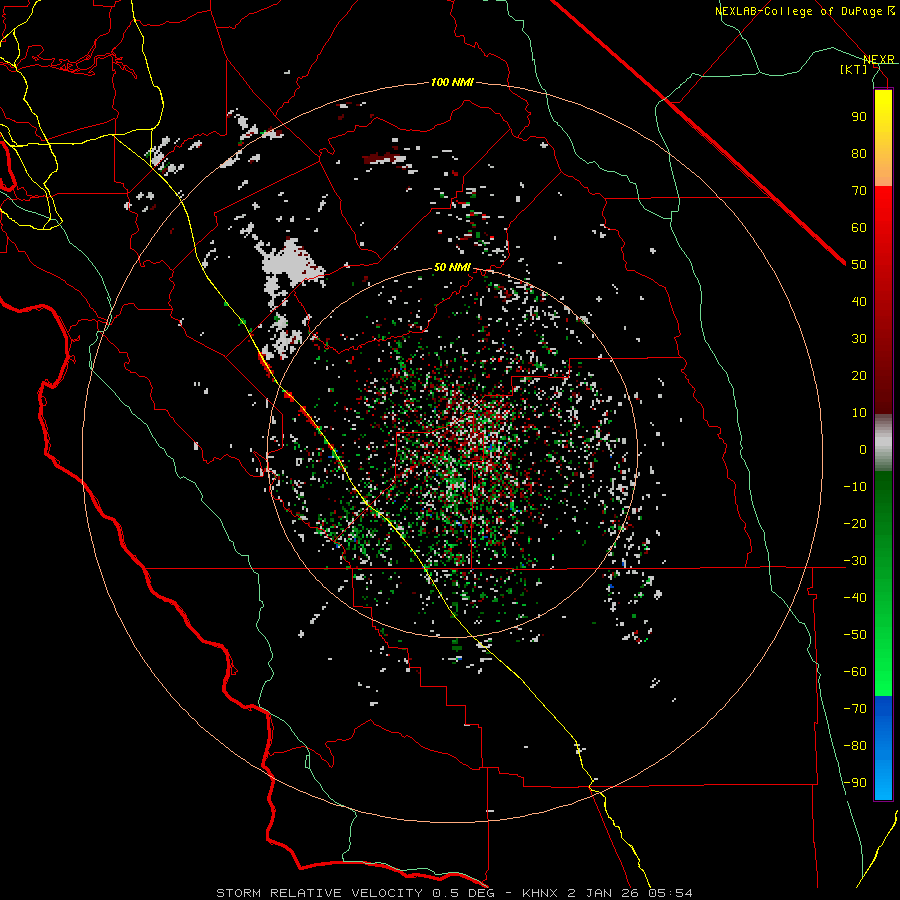Click the NEXR label above the scale
This screenshot has width=900, height=900.
tap(879, 60)
